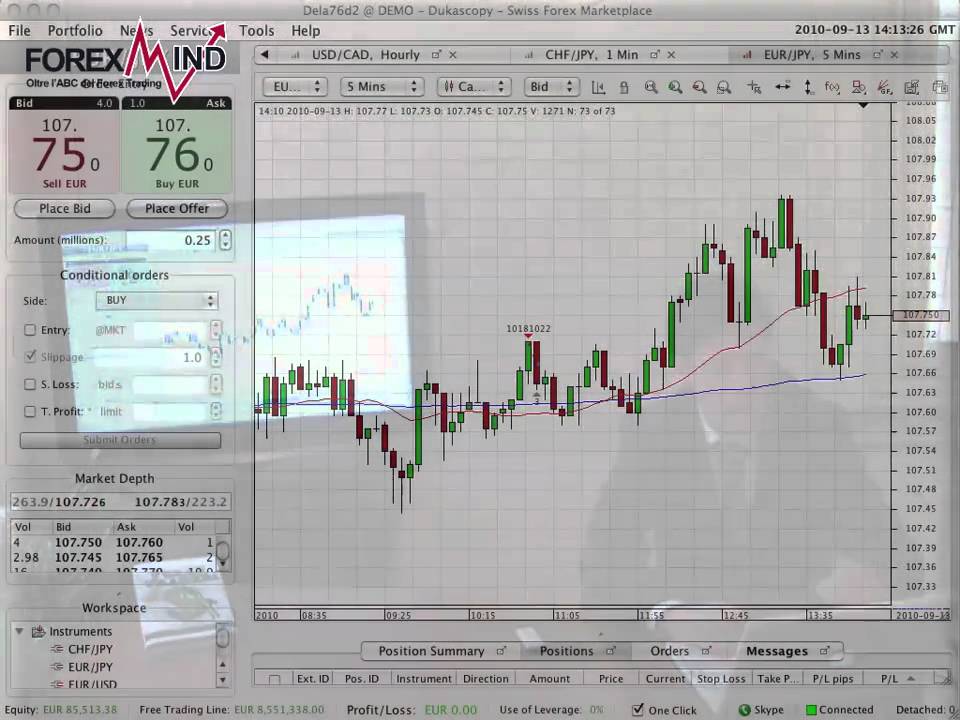Click the last toolbar windows icon
Viewport: 960px width, 720px height.
pos(939,87)
